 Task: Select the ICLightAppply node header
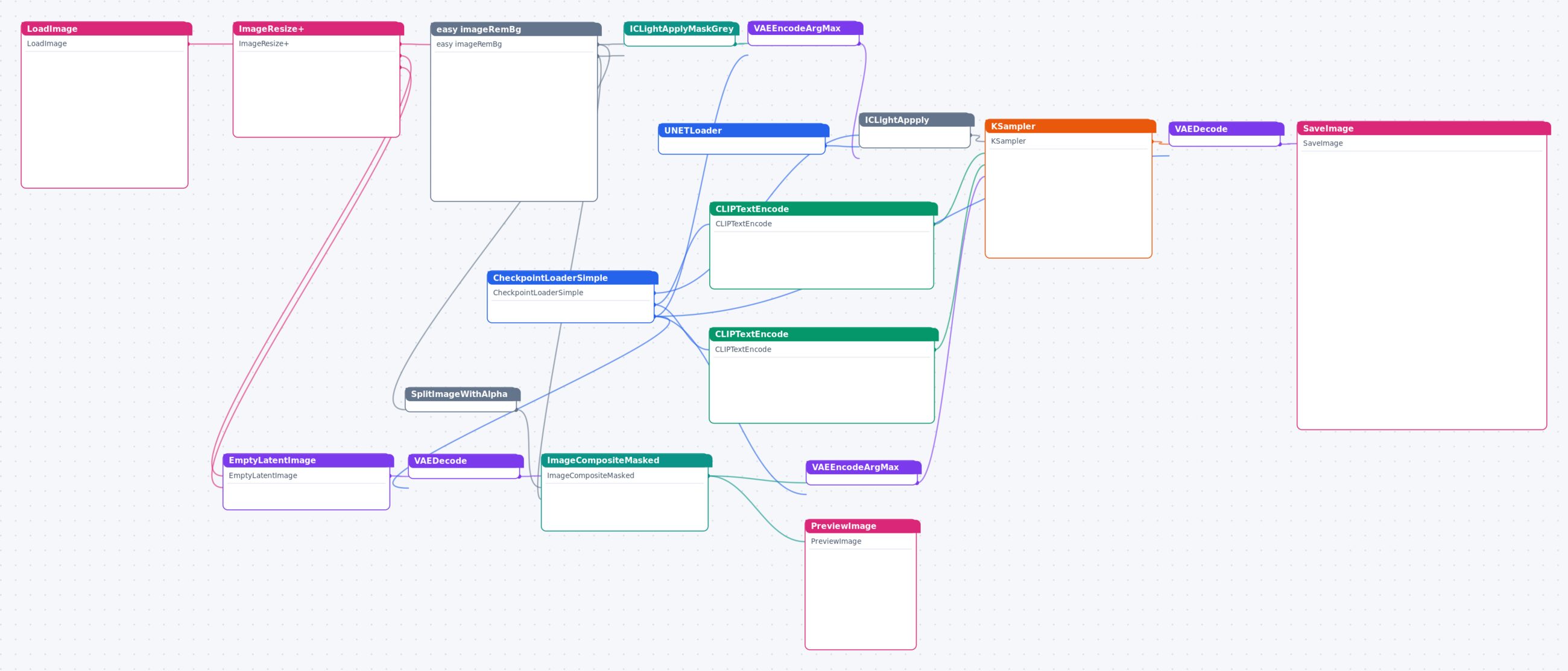[x=917, y=120]
